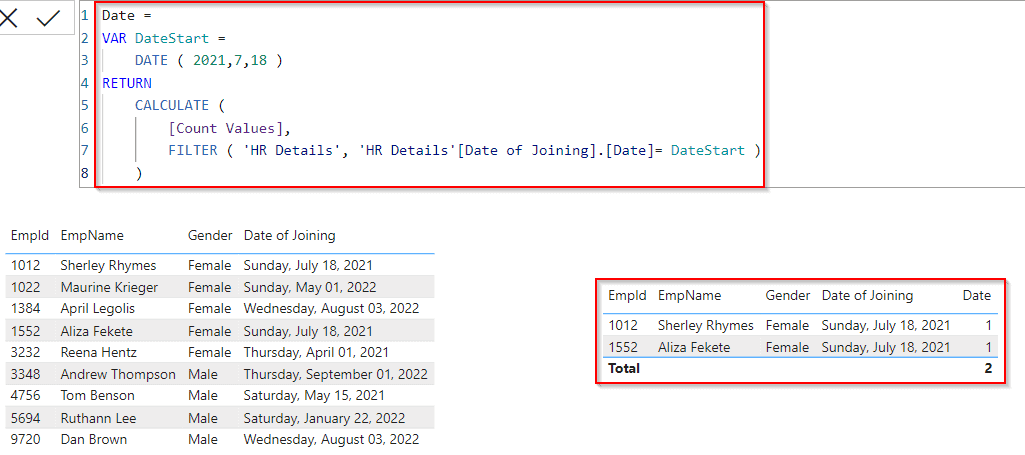This screenshot has height=455, width=1025.
Task: Select the Andrew Thompson cell
Action: click(118, 374)
